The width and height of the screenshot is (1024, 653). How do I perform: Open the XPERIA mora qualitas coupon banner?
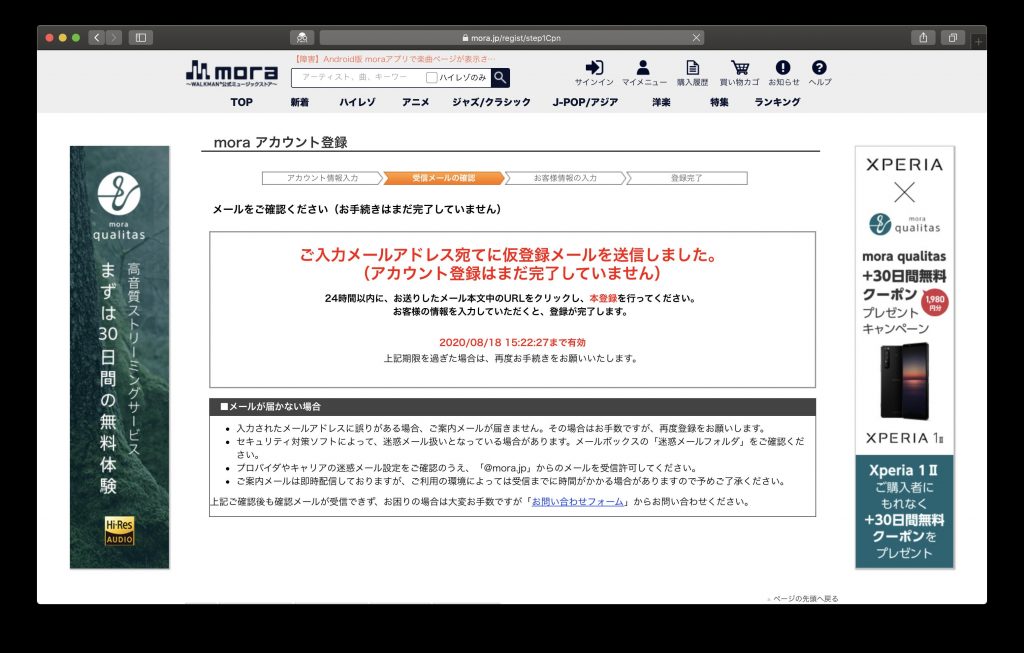coord(904,300)
